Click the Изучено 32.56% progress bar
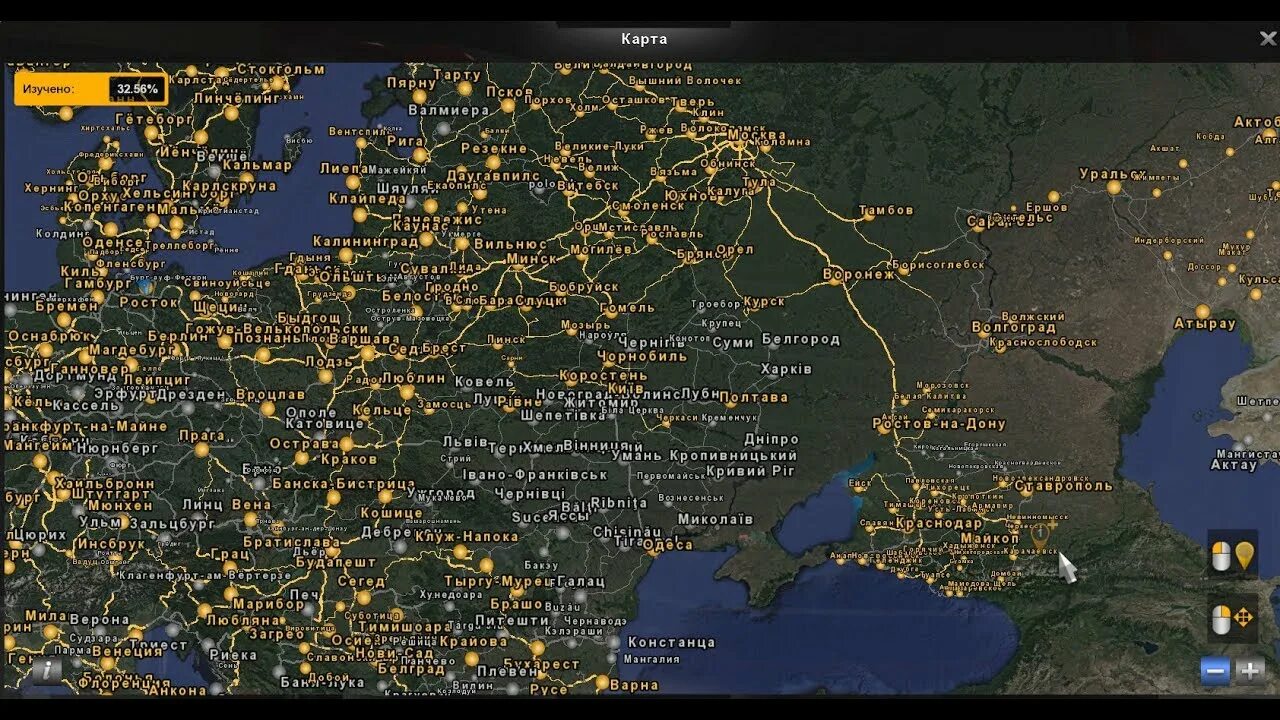 point(90,89)
